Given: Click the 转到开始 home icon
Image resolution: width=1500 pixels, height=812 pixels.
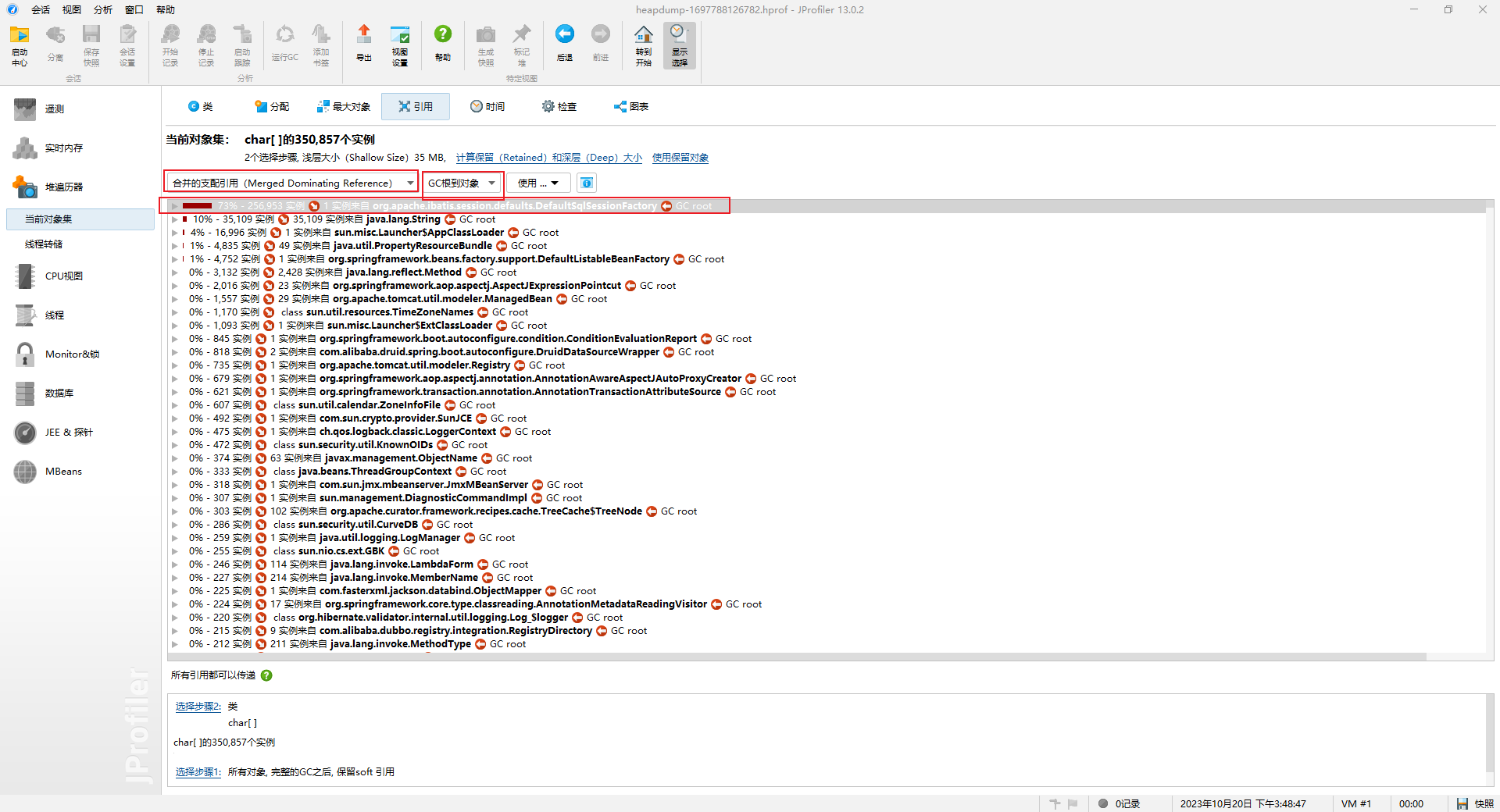Looking at the screenshot, I should (x=644, y=45).
